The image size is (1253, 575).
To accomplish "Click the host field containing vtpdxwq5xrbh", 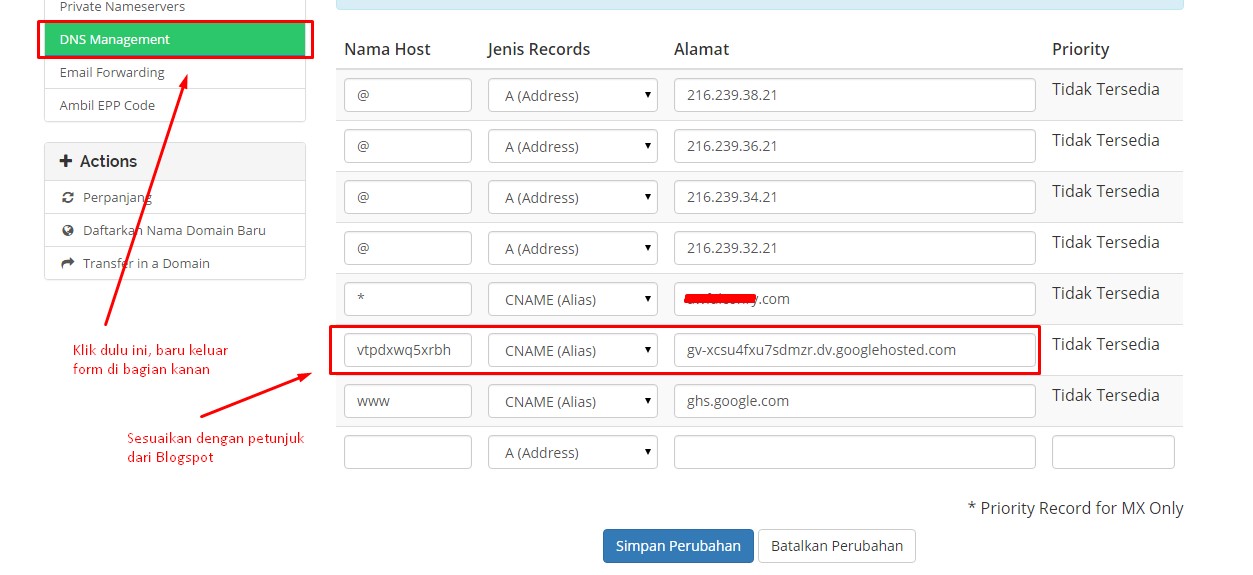I will point(408,351).
